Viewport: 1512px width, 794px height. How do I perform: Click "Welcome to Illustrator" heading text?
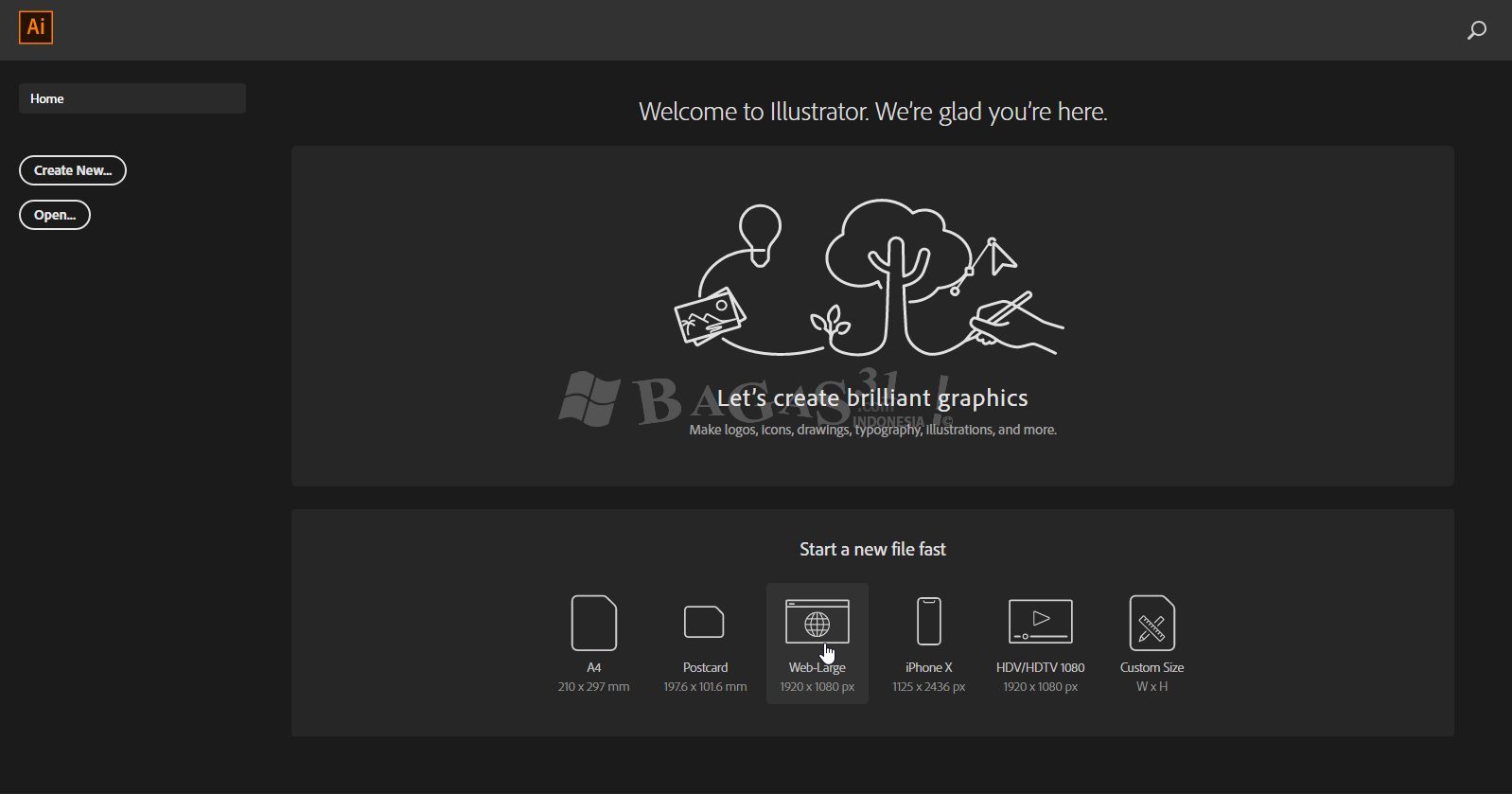point(872,112)
